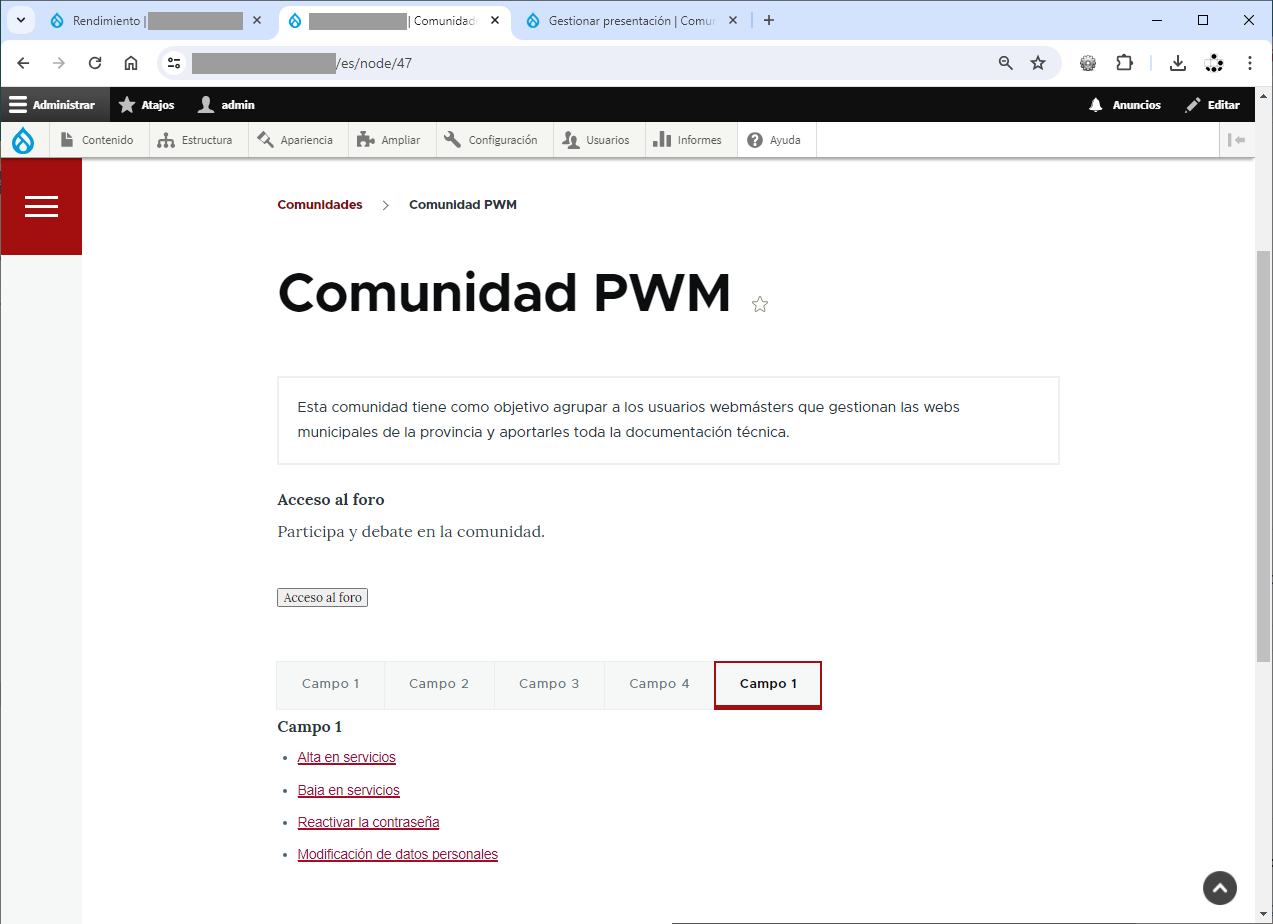Go forward in browser history
The height and width of the screenshot is (924, 1273).
click(59, 63)
